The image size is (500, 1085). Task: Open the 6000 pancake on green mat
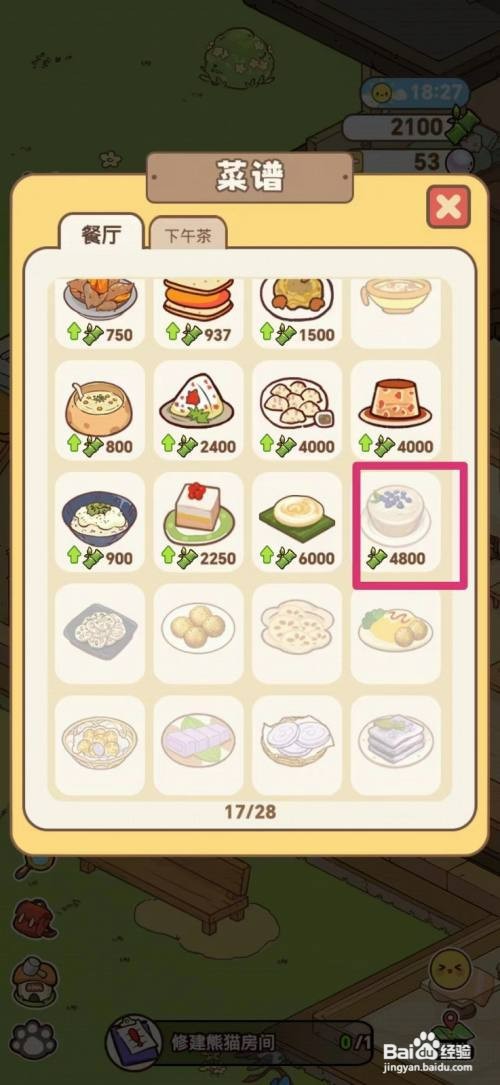(297, 522)
